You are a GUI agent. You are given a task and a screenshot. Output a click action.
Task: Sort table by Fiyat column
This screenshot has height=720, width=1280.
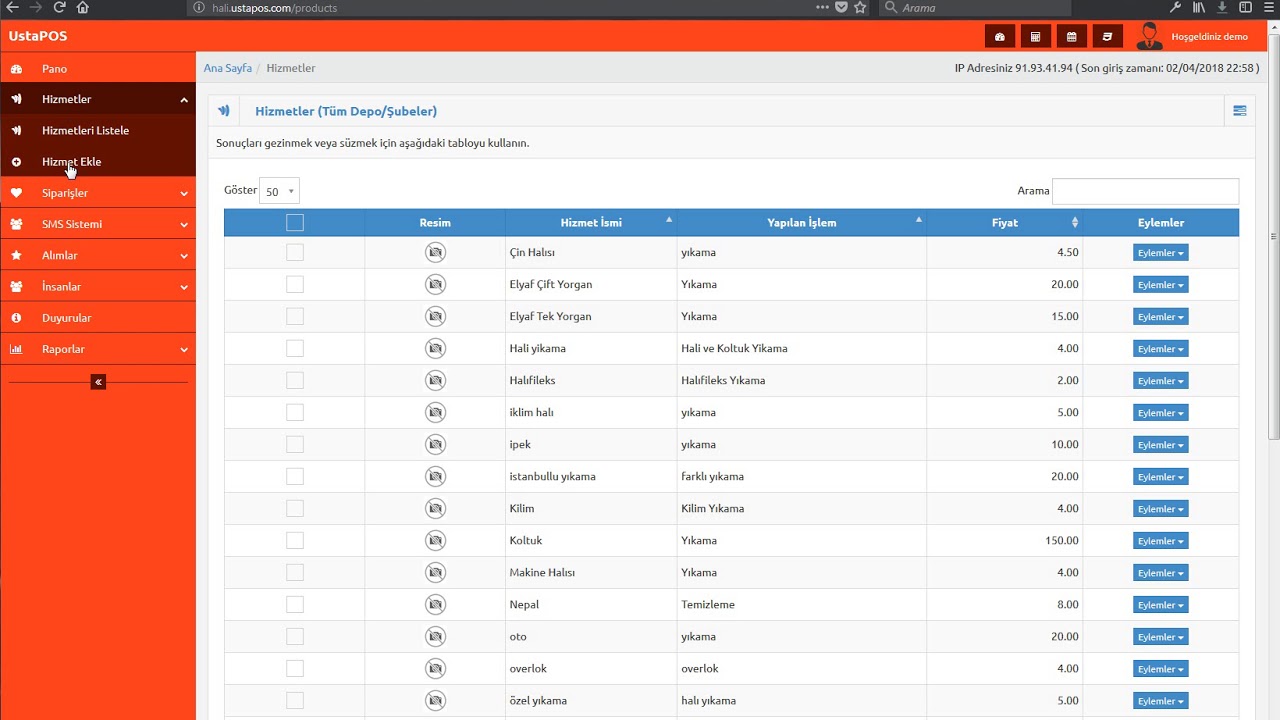(1005, 223)
